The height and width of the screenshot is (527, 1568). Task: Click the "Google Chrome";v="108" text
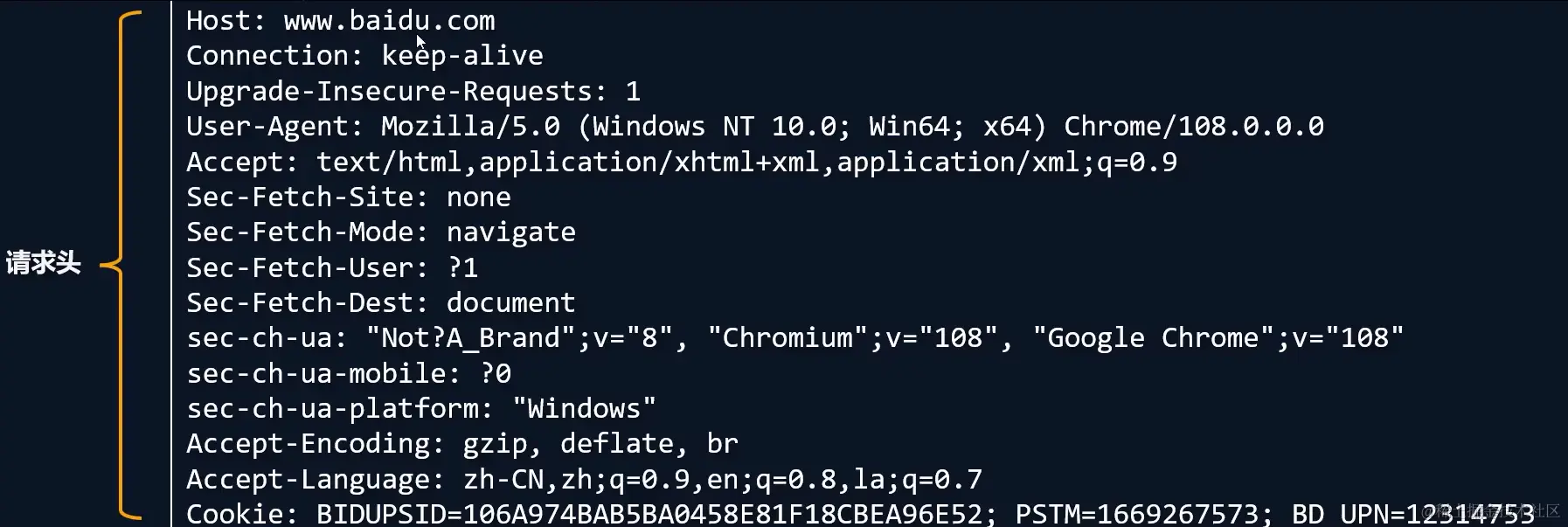click(x=1218, y=338)
